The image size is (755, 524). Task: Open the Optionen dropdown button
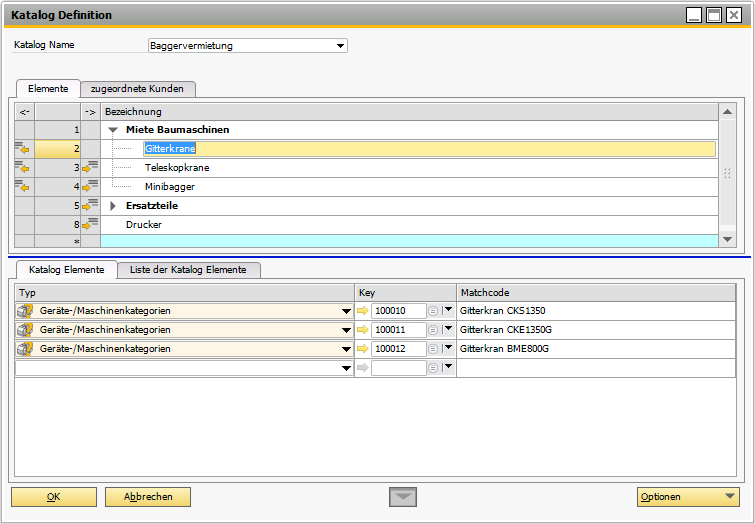(688, 497)
